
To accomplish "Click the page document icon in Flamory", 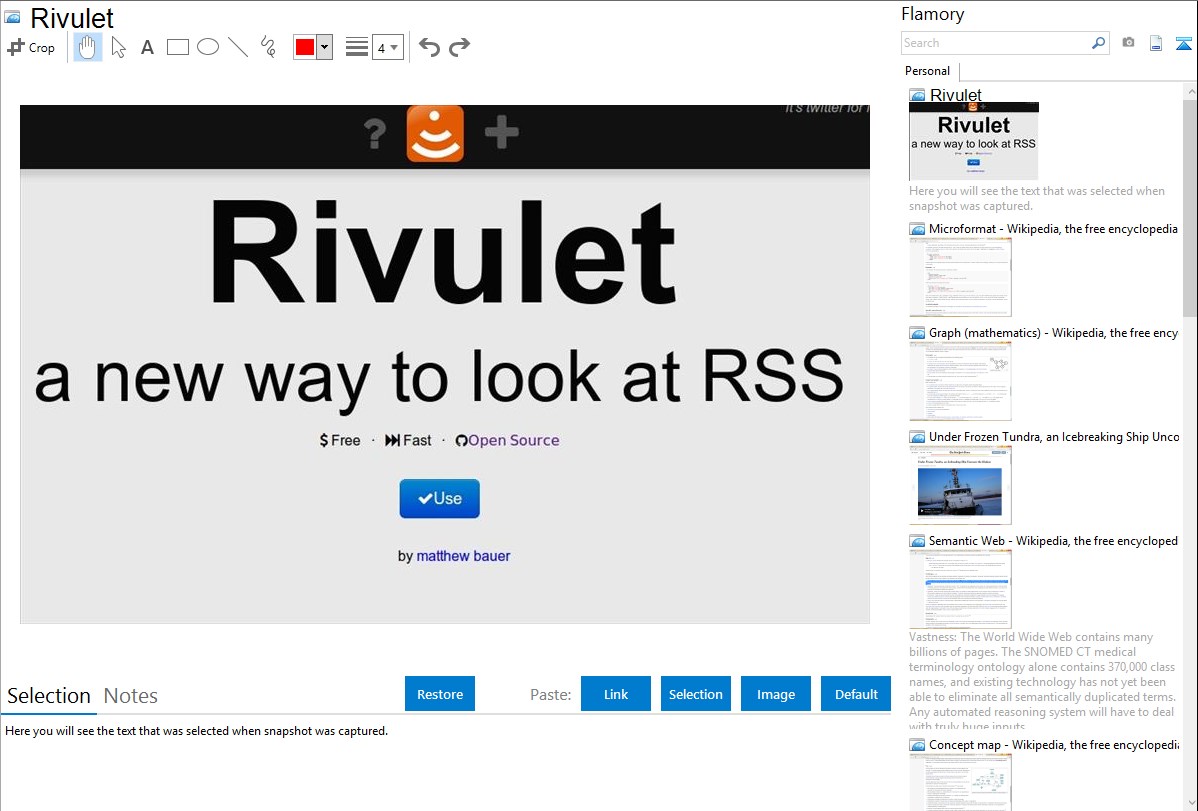I will point(1156,43).
